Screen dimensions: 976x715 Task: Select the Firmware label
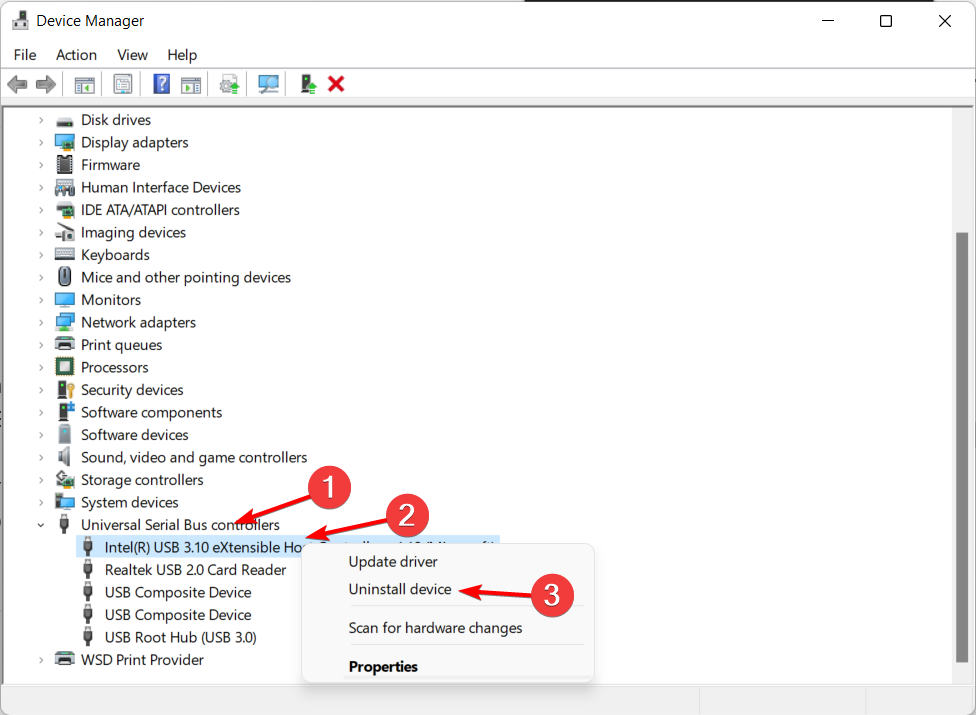(x=110, y=165)
